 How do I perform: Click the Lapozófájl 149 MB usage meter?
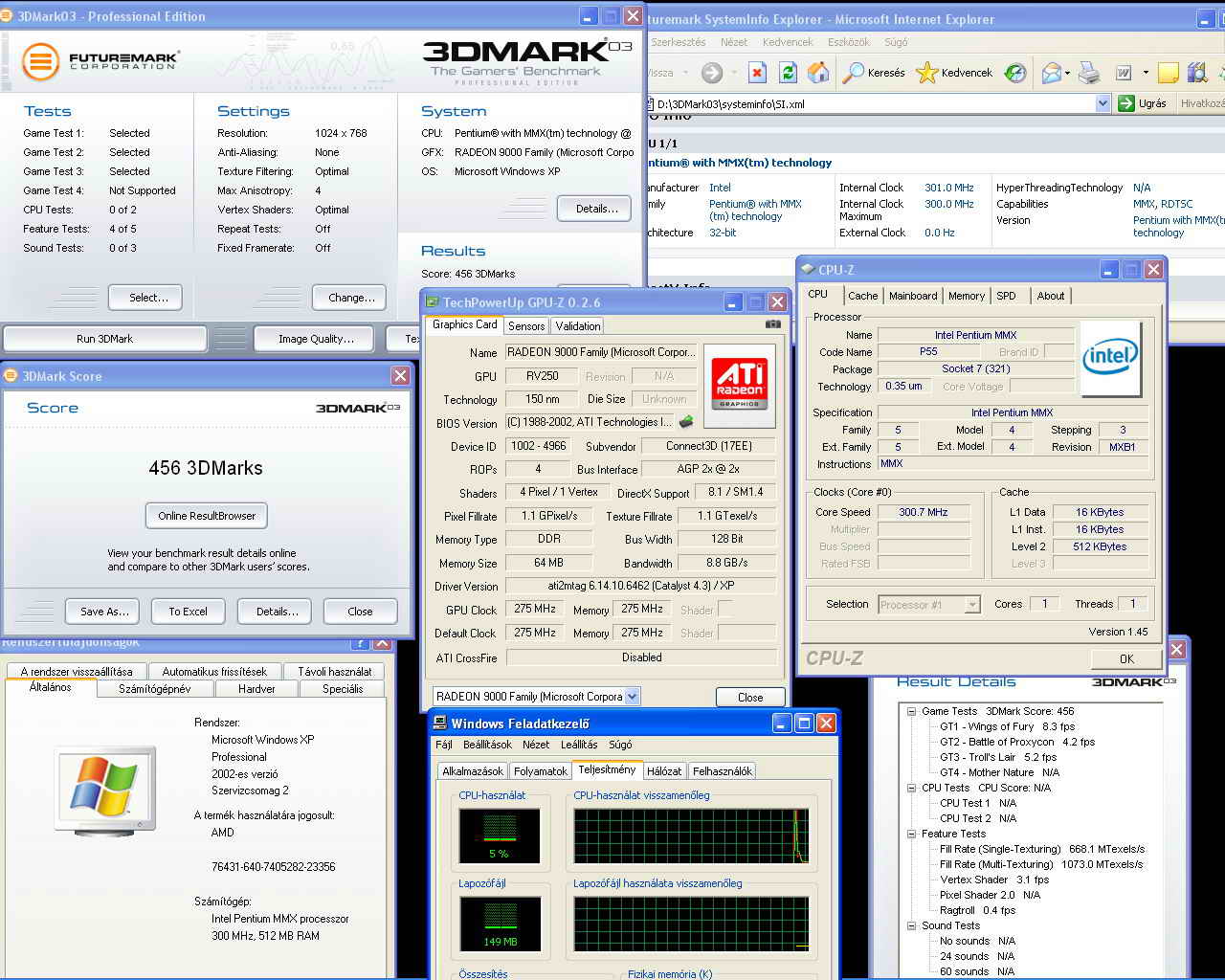pos(500,924)
